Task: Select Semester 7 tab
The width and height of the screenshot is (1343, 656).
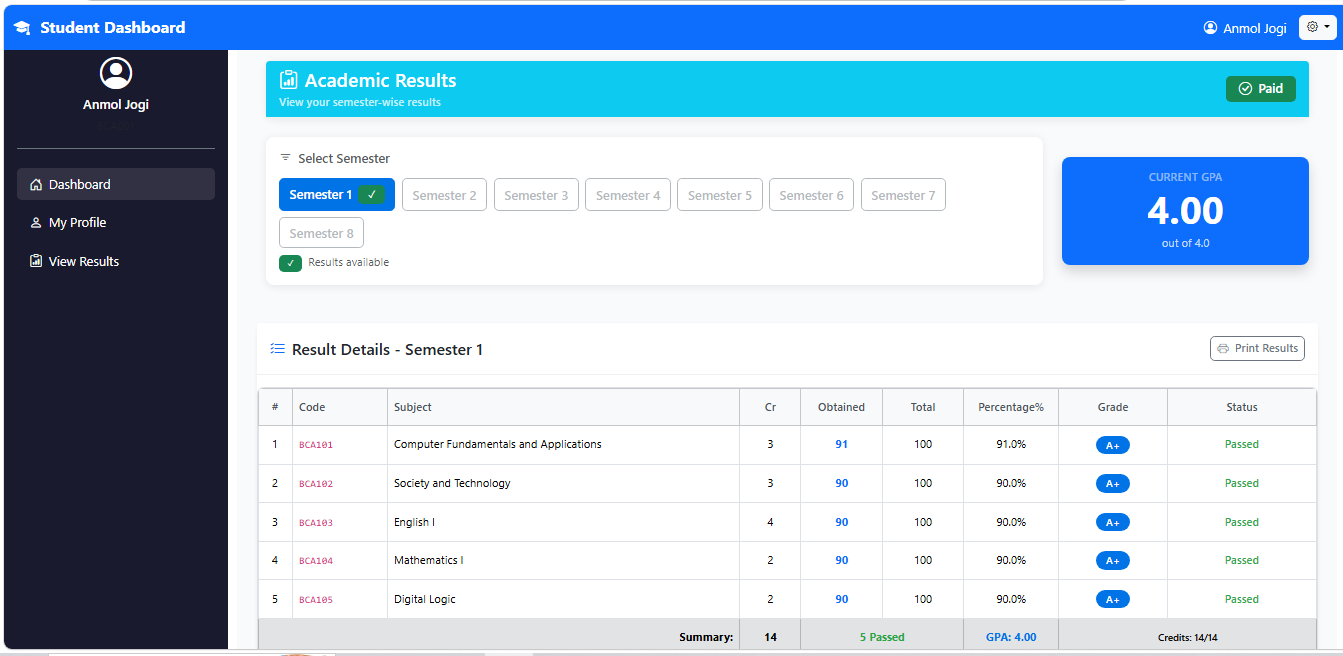Action: tap(903, 195)
